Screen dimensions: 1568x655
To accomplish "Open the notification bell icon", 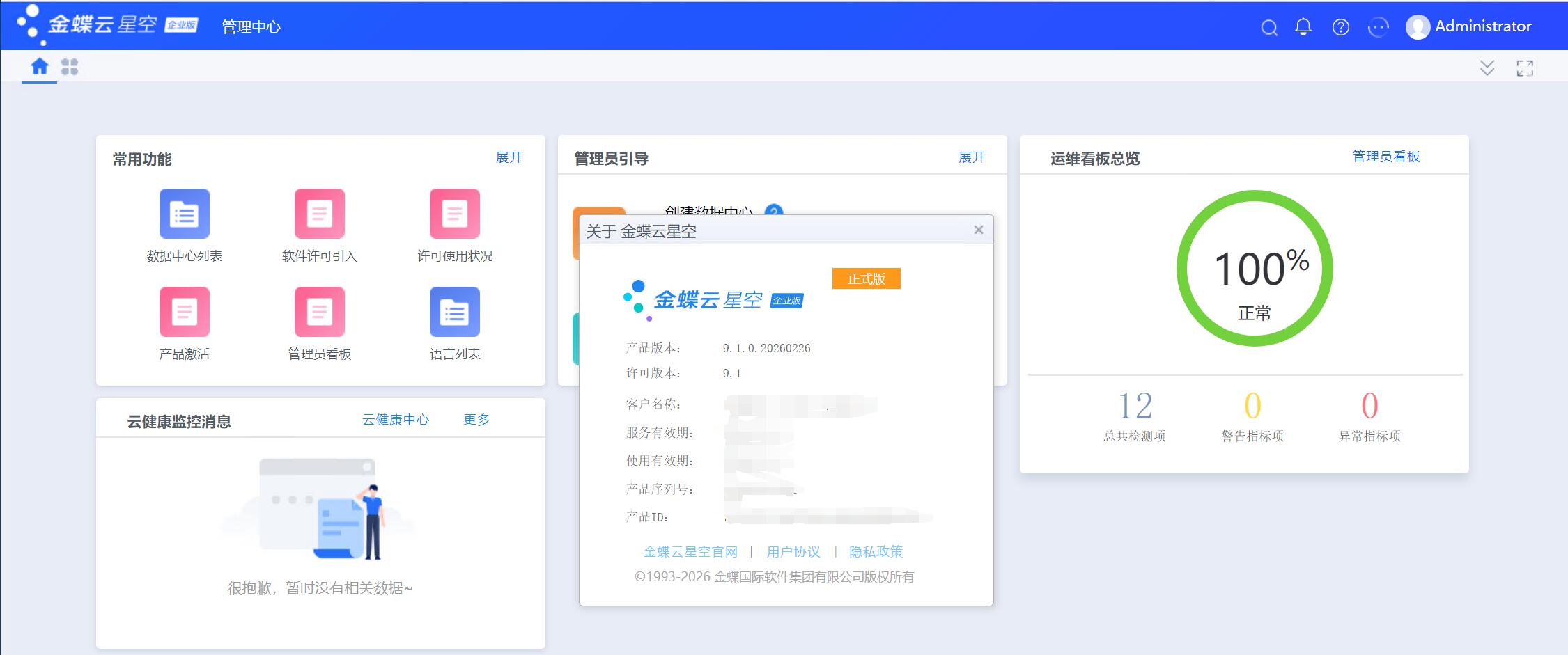I will 1303,27.
